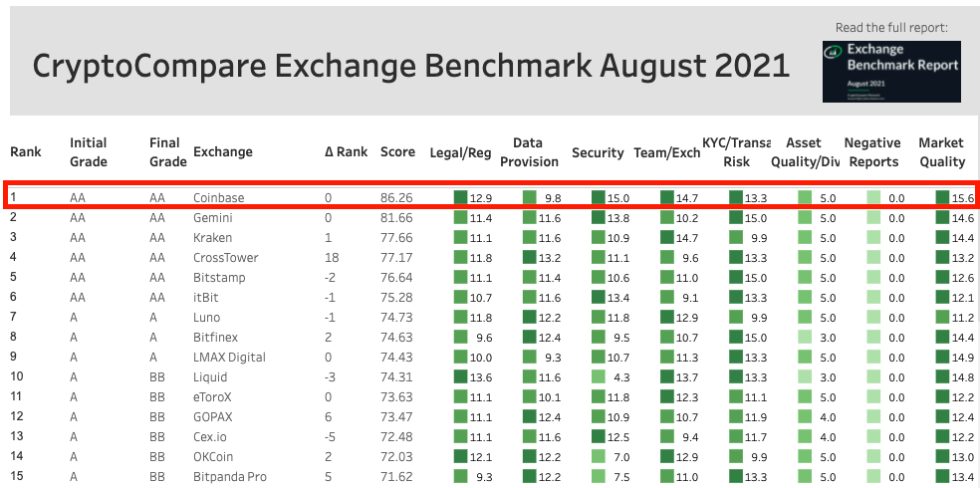Select the LMAX Digital exchange entry
Viewport: 980px width, 488px height.
pyautogui.click(x=229, y=358)
